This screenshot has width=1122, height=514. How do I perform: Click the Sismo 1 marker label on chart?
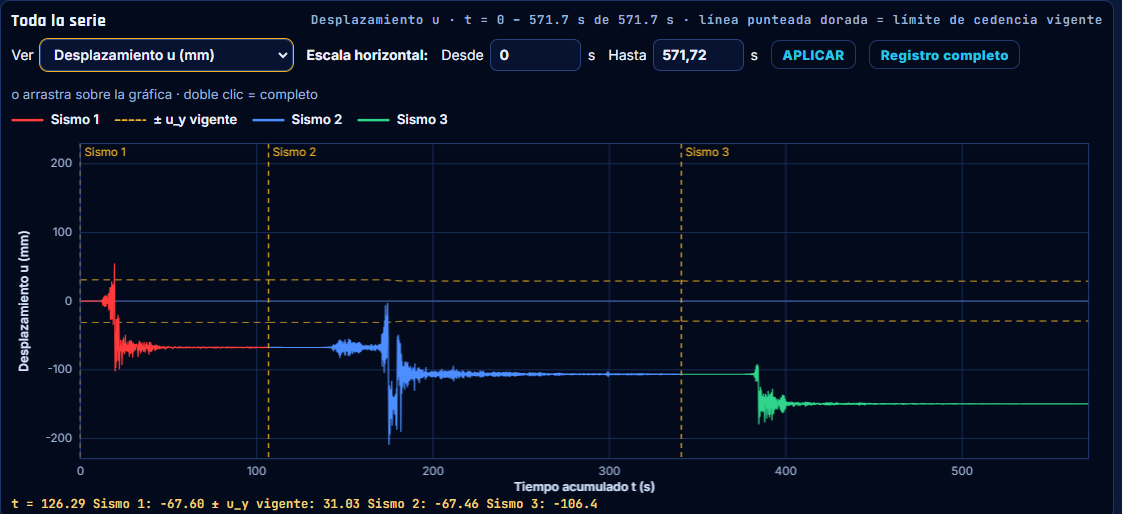click(x=106, y=152)
